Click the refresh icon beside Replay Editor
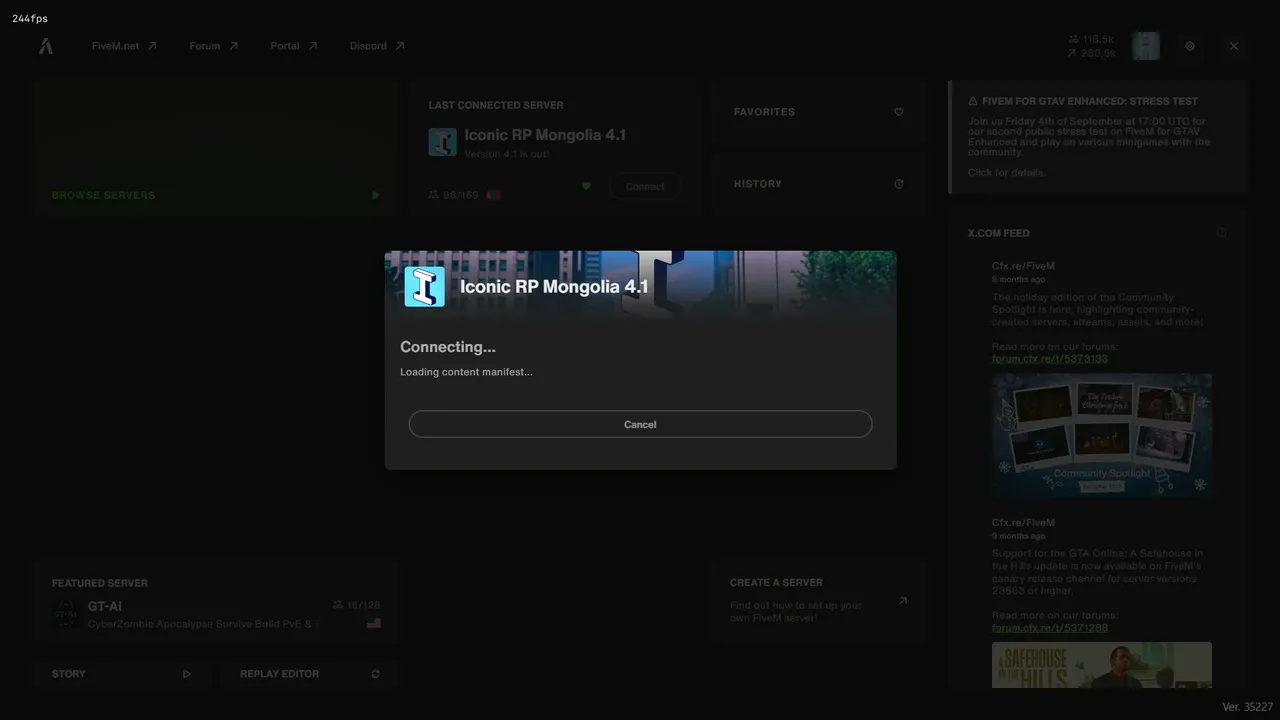Viewport: 1280px width, 720px height. tap(376, 674)
